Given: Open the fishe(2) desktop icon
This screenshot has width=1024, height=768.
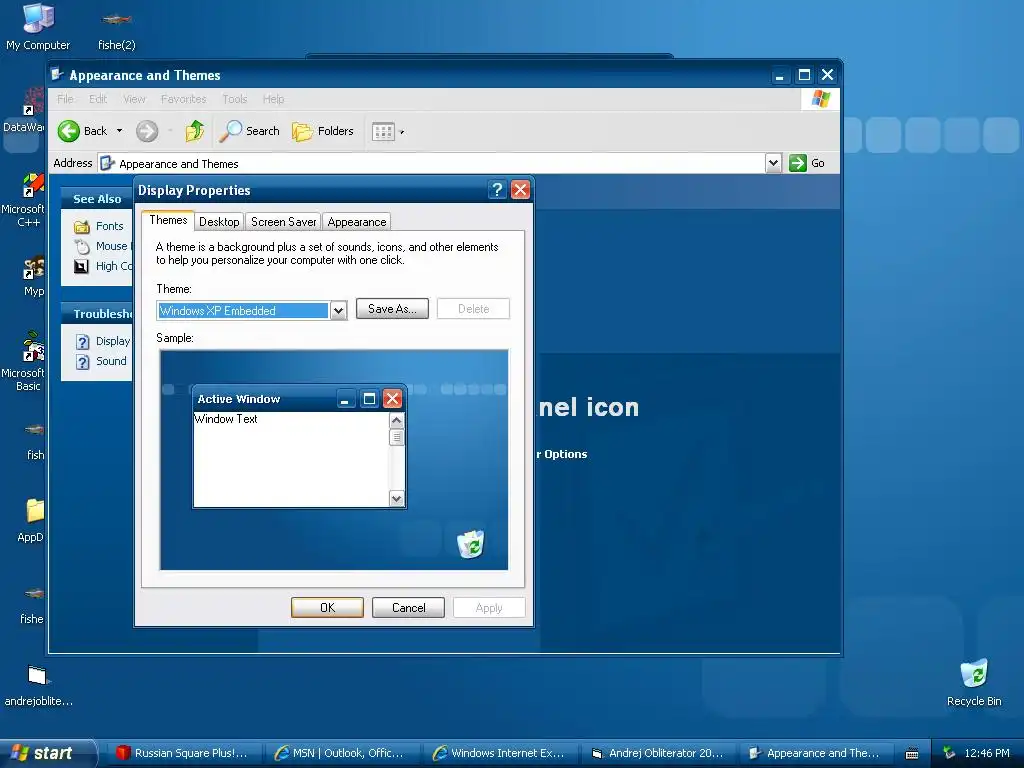Looking at the screenshot, I should coord(116,29).
